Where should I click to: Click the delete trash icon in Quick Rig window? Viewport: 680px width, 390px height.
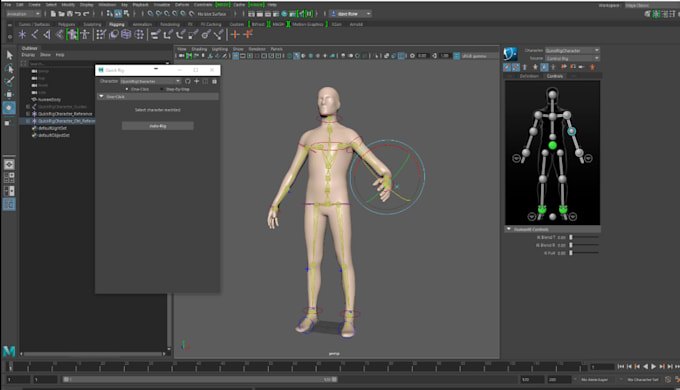point(214,81)
